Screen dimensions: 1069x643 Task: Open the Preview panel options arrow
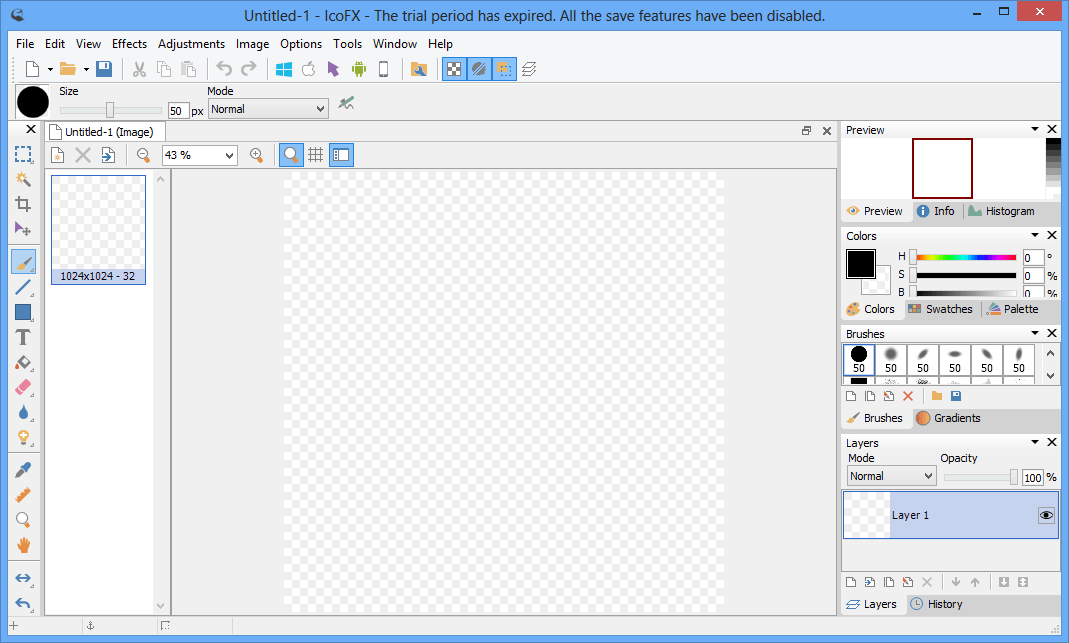tap(1034, 129)
